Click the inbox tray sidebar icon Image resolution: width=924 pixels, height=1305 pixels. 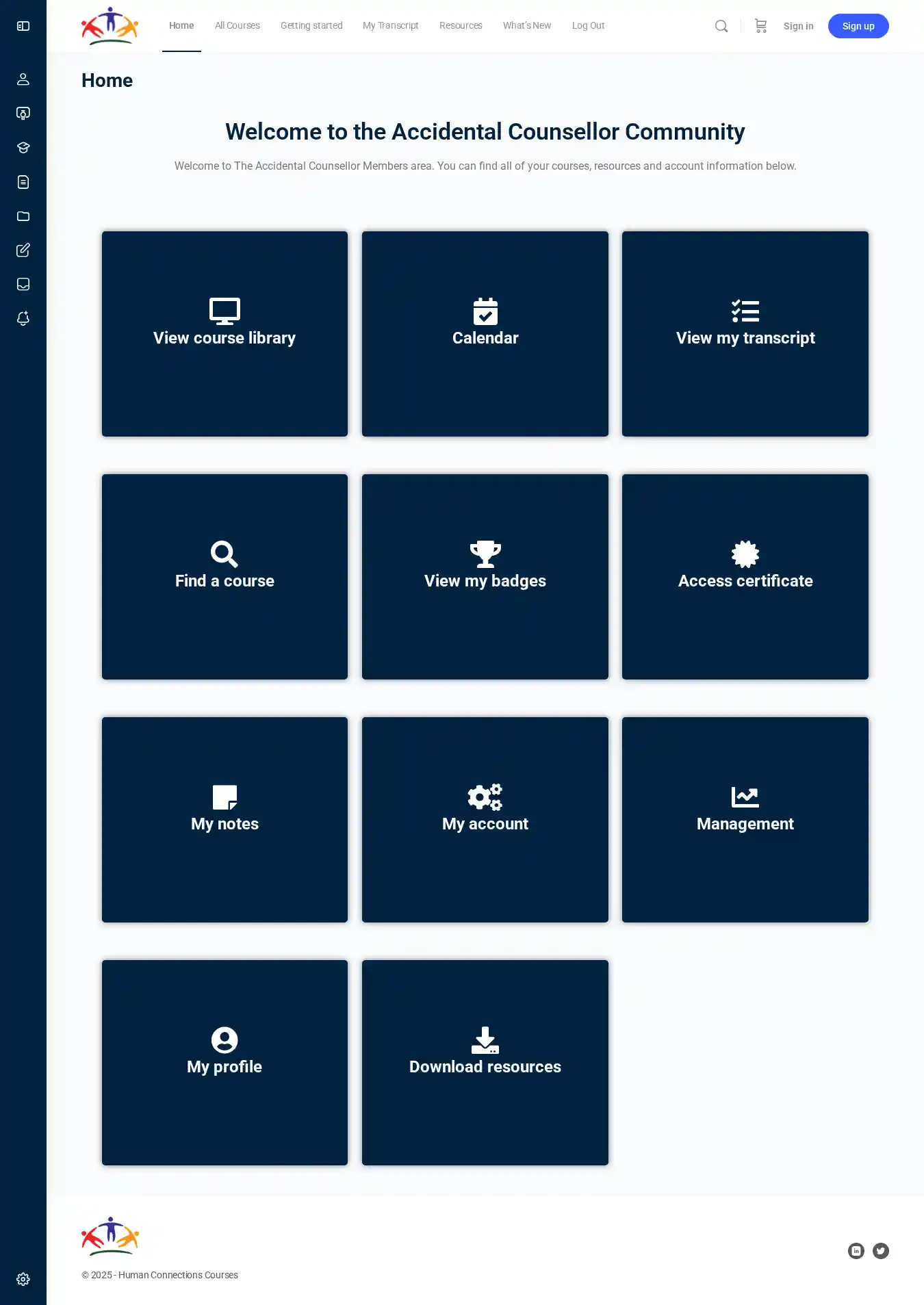(23, 285)
